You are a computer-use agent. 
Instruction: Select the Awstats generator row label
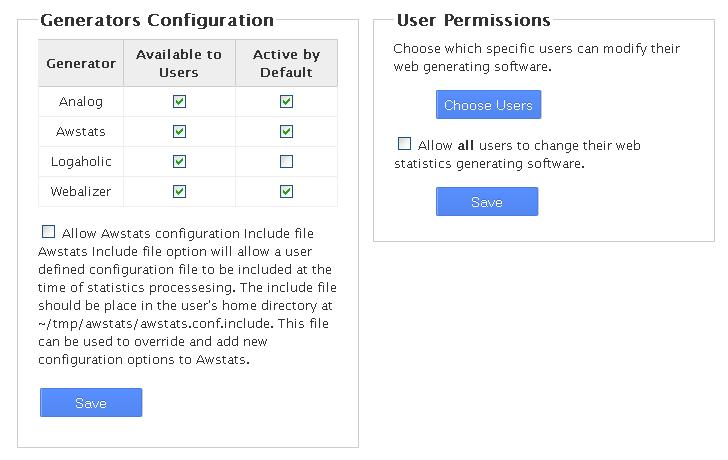[x=81, y=131]
